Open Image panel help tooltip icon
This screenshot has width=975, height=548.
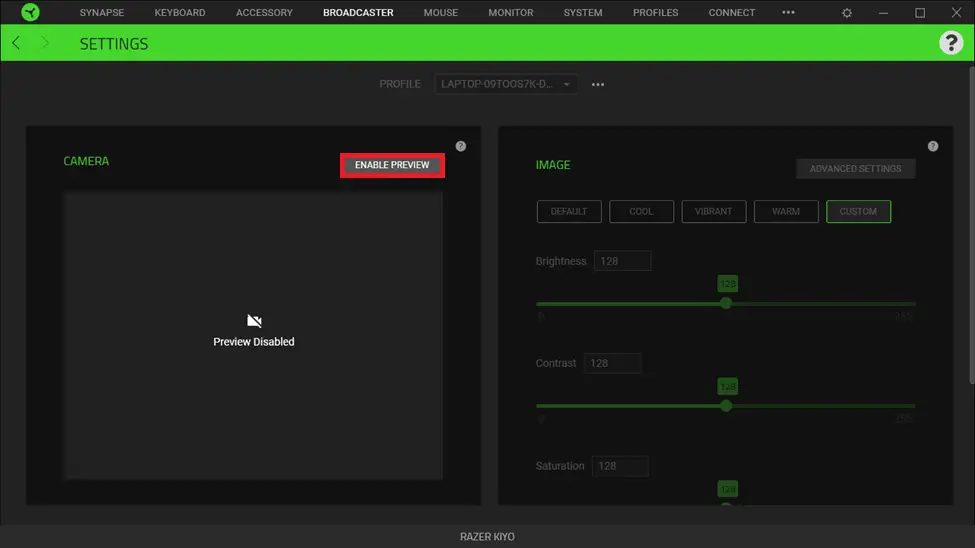point(933,146)
